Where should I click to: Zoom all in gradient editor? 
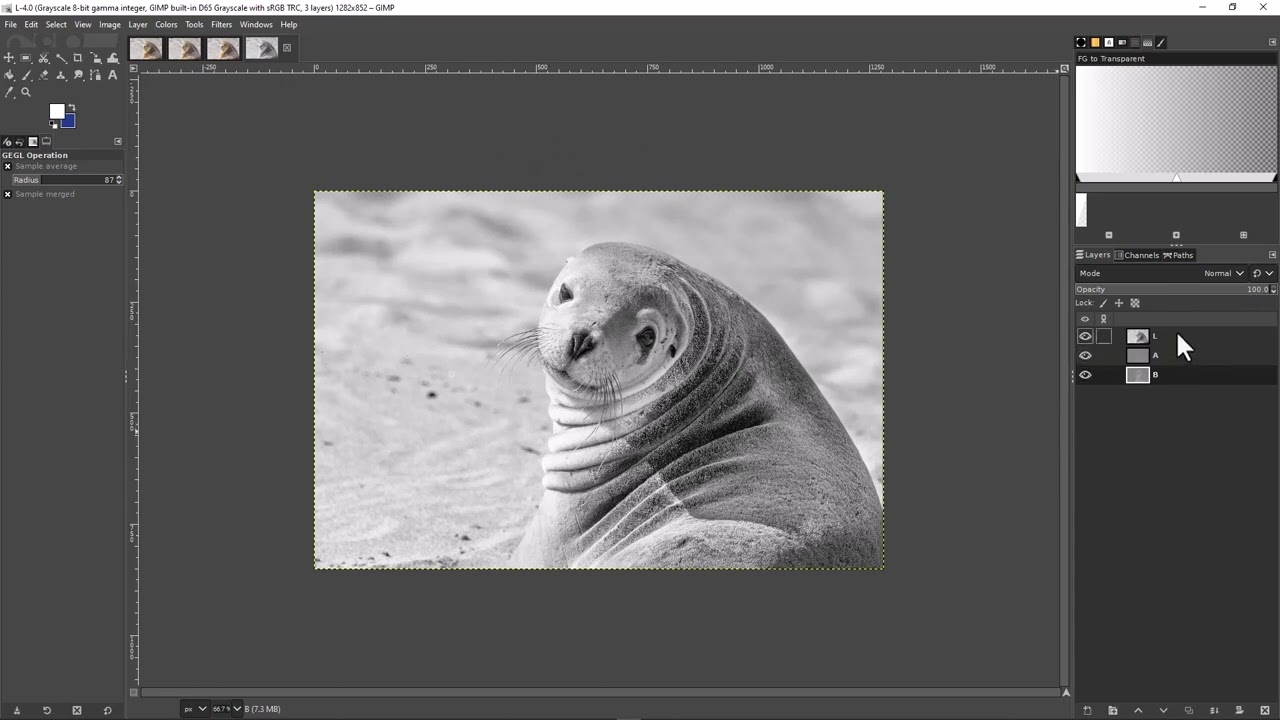coord(1243,235)
